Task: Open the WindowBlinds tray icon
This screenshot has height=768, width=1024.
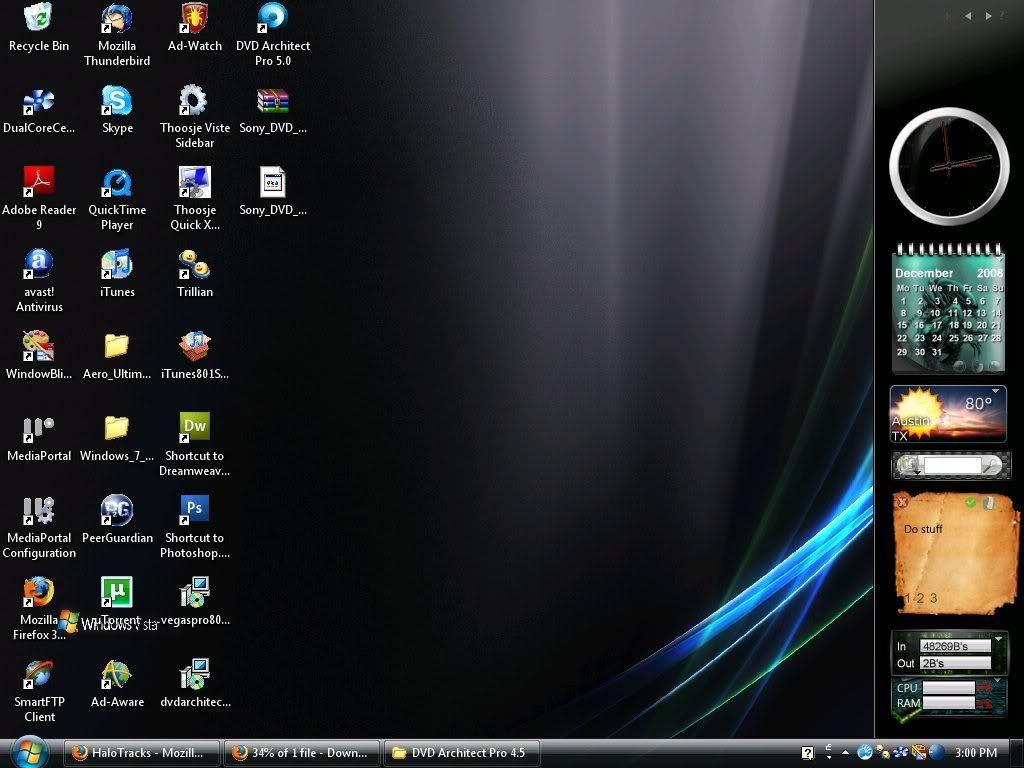Action: (919, 753)
